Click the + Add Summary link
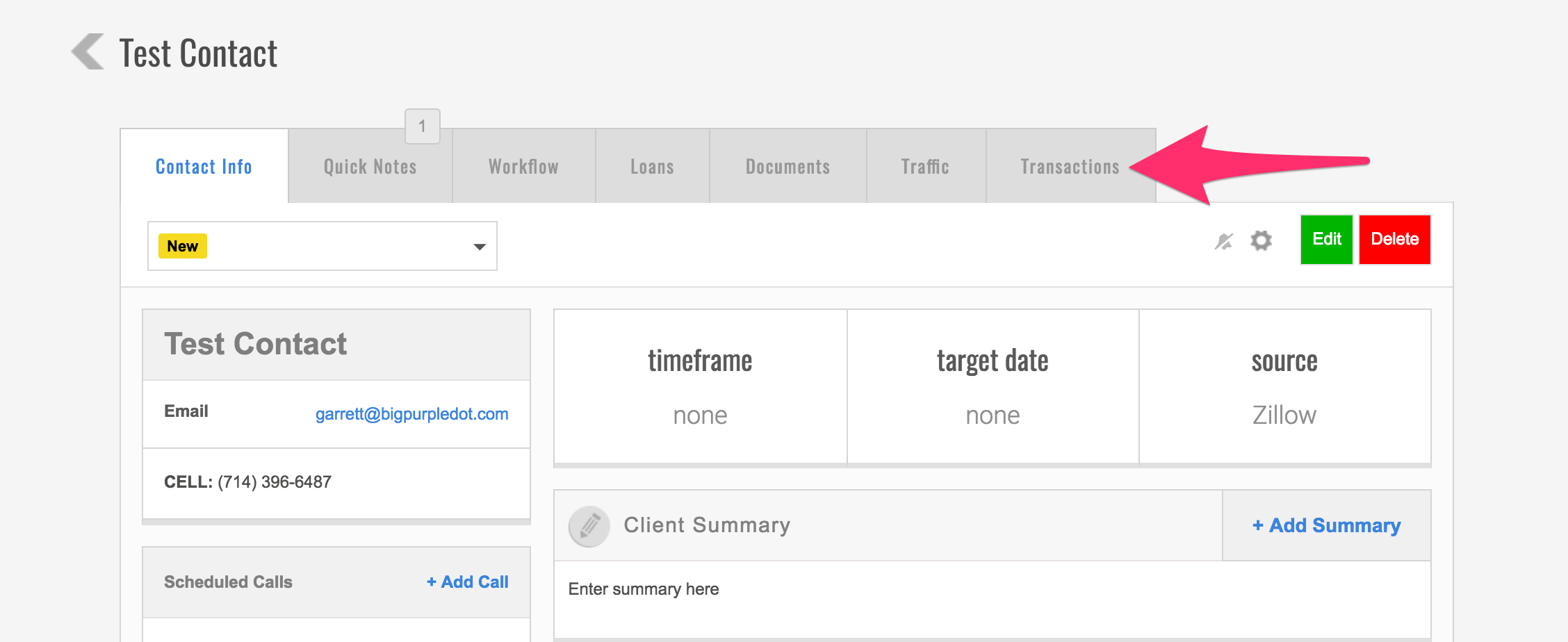 (x=1326, y=526)
